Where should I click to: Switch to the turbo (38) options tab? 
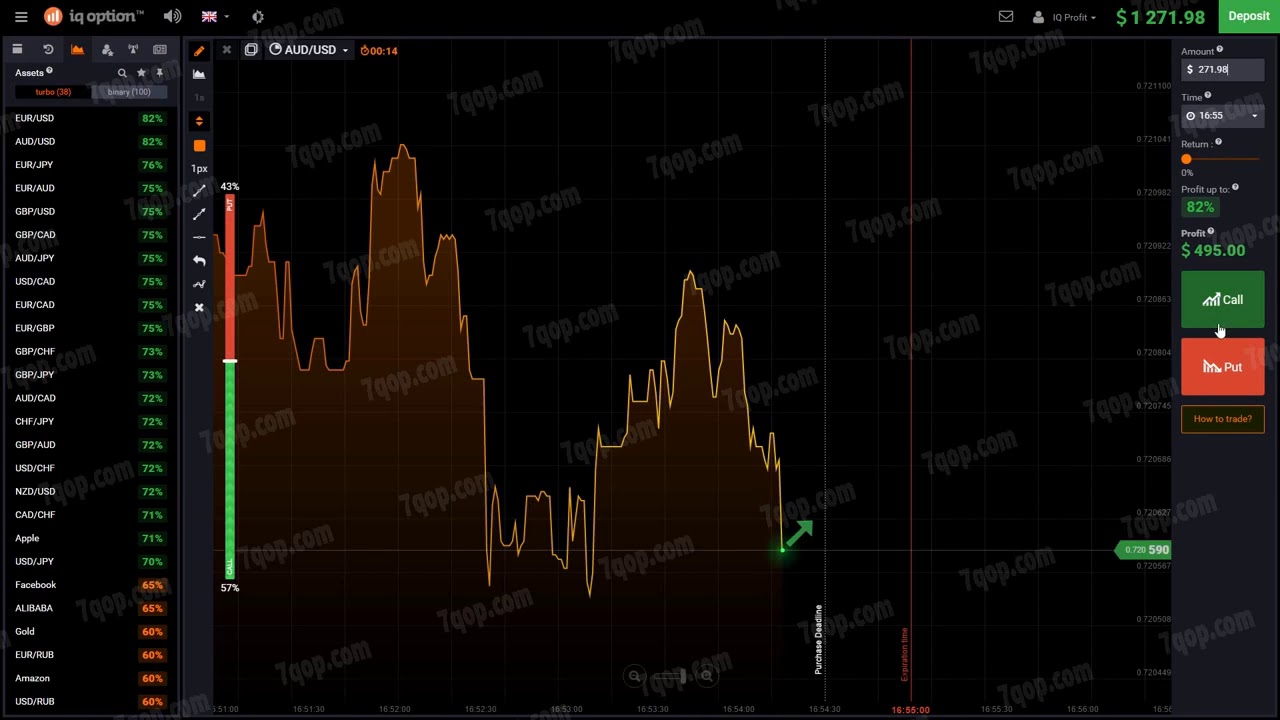(52, 92)
